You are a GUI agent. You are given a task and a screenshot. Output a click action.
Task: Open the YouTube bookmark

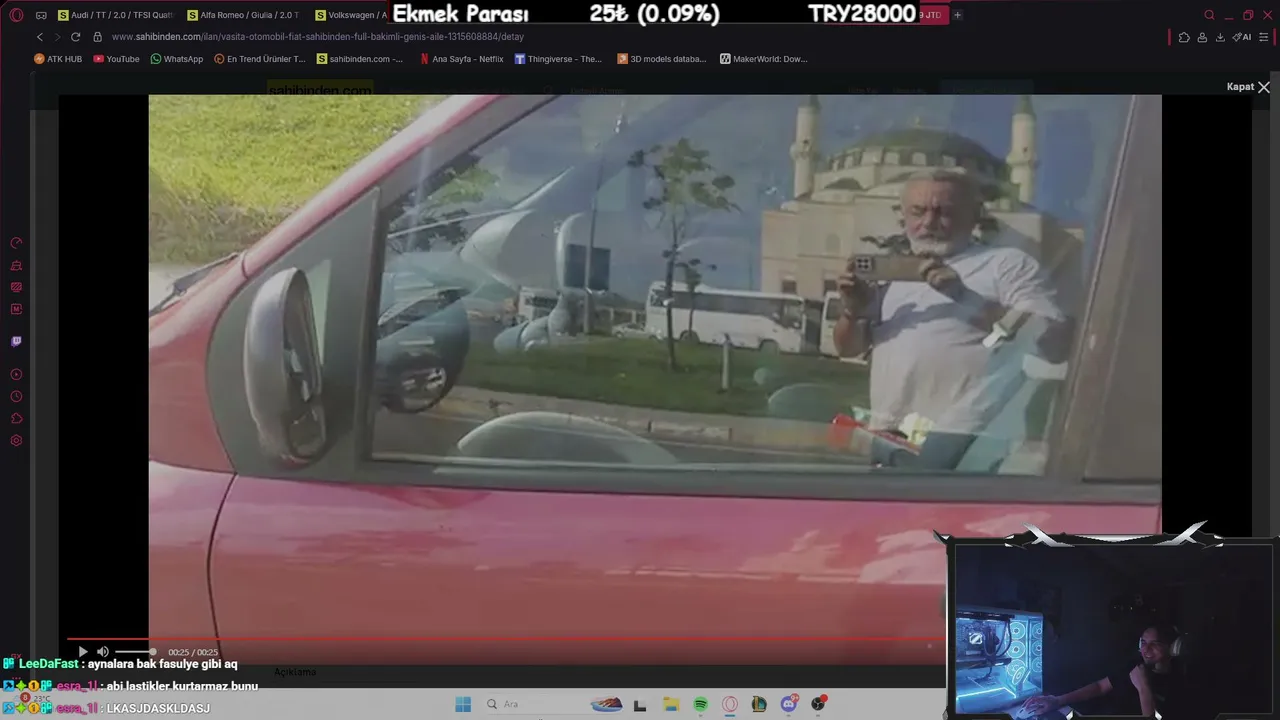click(116, 59)
